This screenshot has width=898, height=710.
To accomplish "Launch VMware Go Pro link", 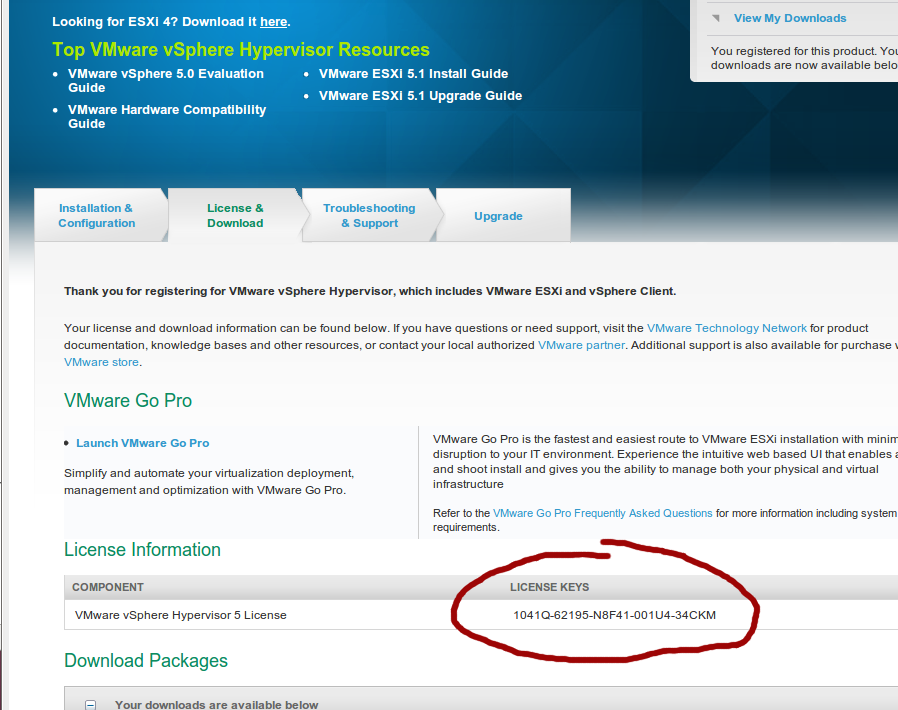I will click(x=143, y=443).
